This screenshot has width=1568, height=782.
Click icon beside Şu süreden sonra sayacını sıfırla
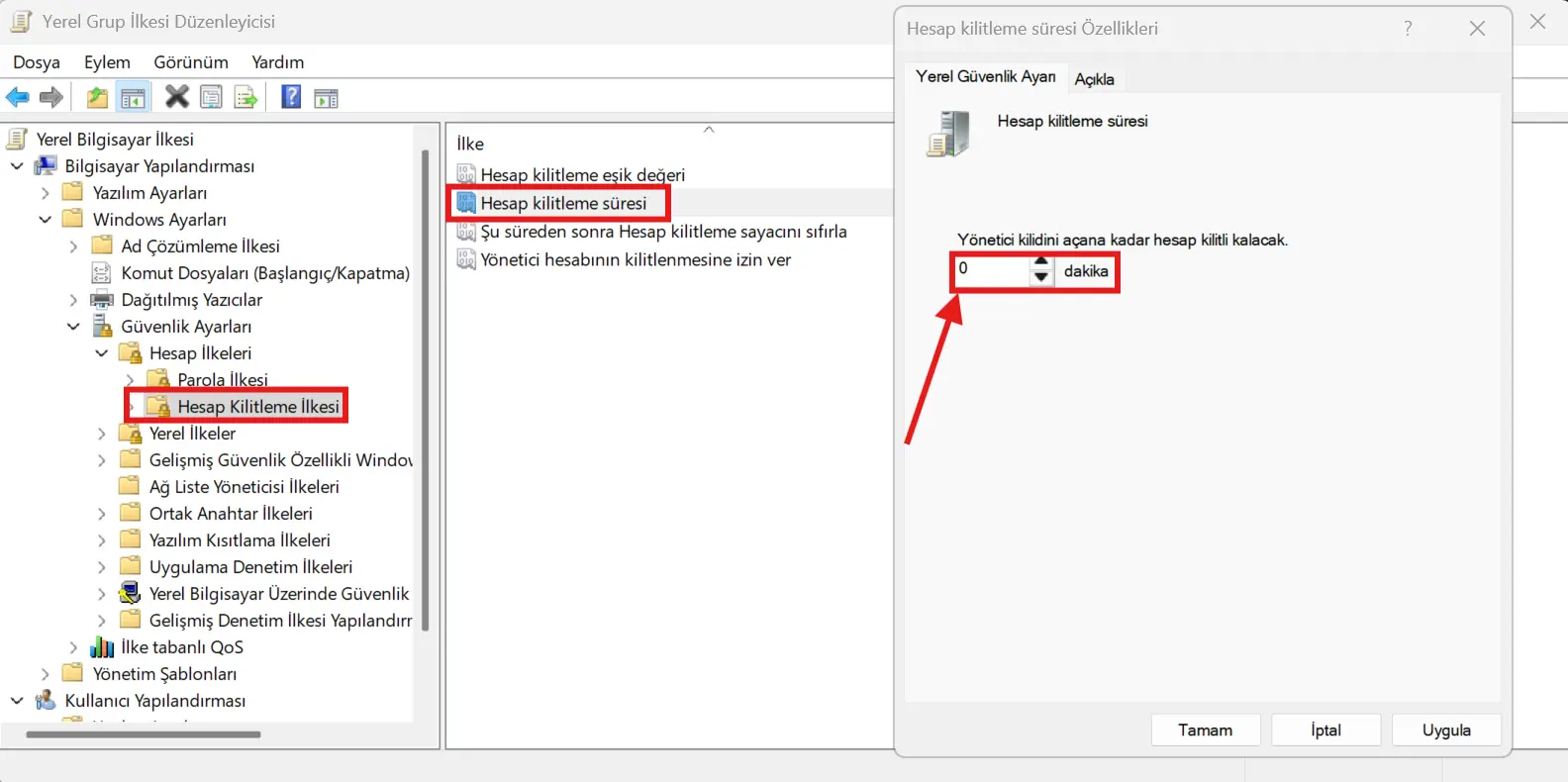466,232
